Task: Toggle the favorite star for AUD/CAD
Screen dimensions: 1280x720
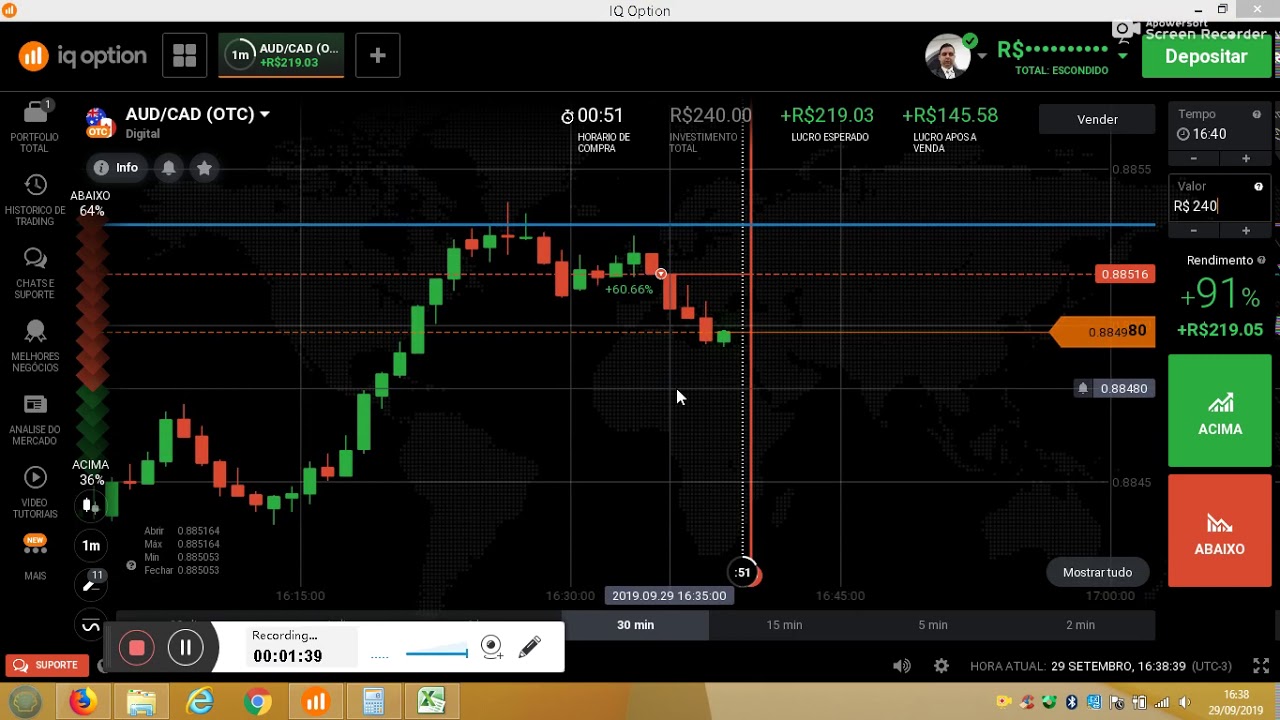Action: (x=204, y=168)
